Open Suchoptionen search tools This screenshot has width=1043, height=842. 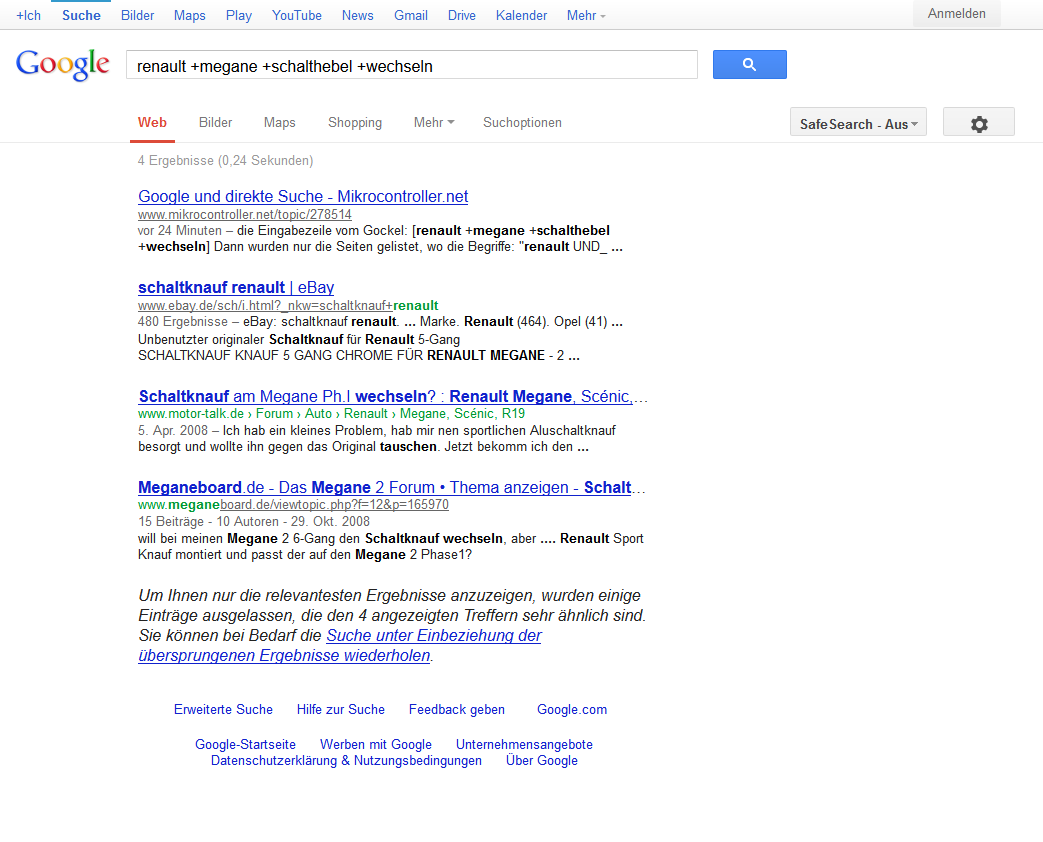(x=522, y=122)
